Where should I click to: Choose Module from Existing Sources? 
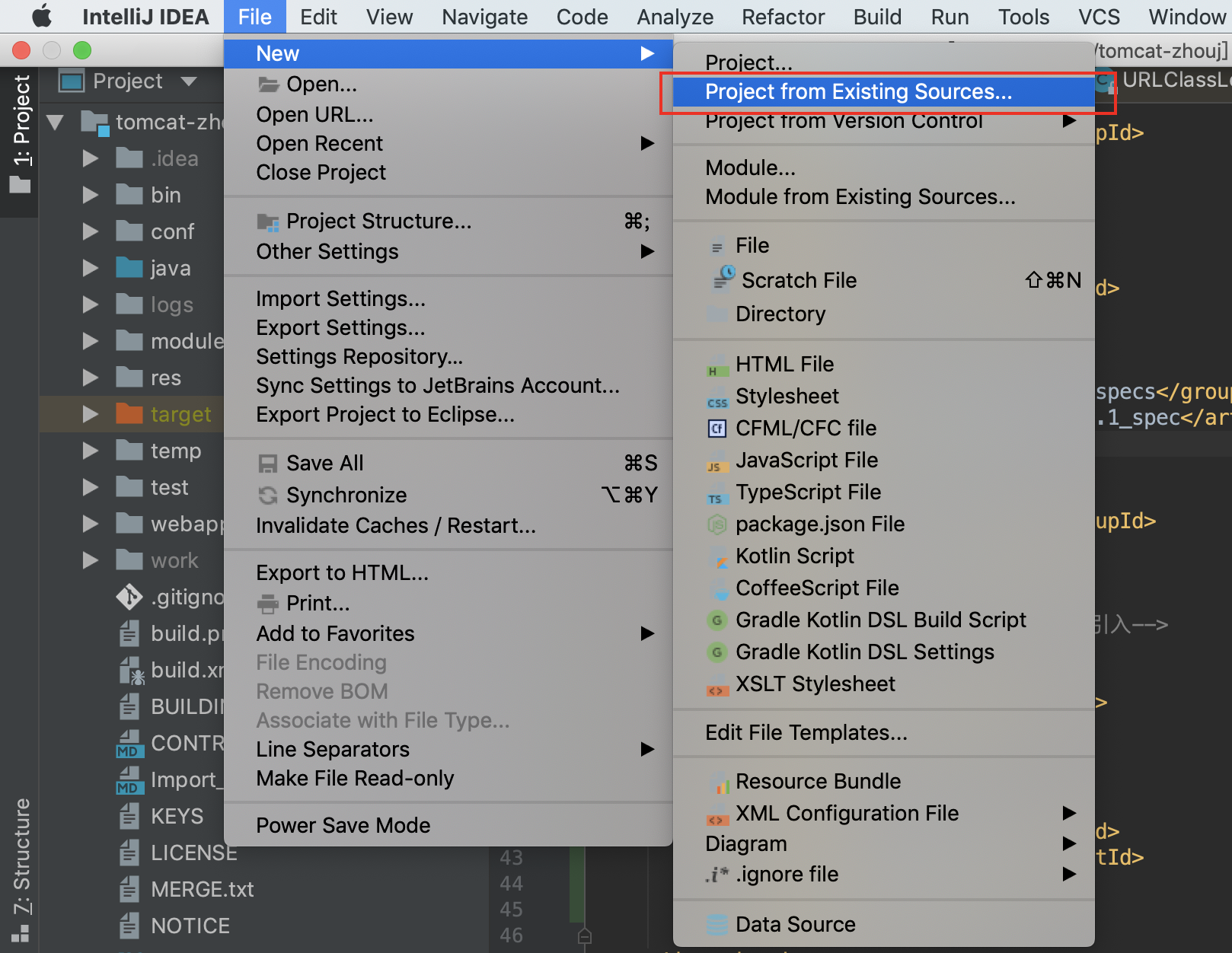(x=884, y=197)
